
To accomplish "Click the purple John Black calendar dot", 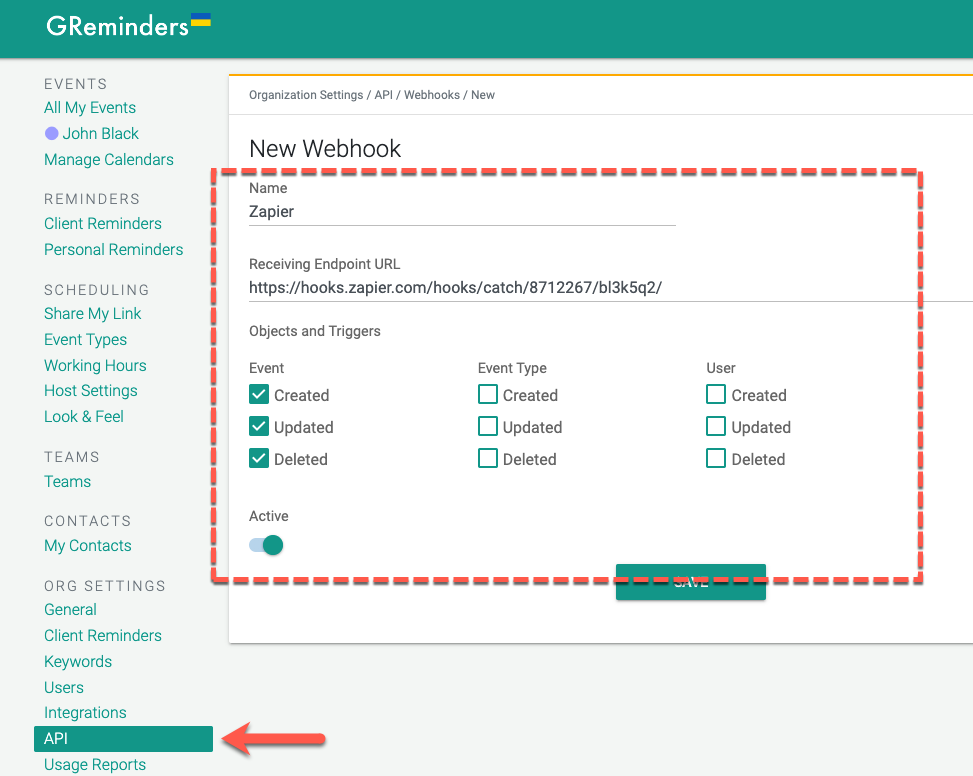I will tap(52, 133).
